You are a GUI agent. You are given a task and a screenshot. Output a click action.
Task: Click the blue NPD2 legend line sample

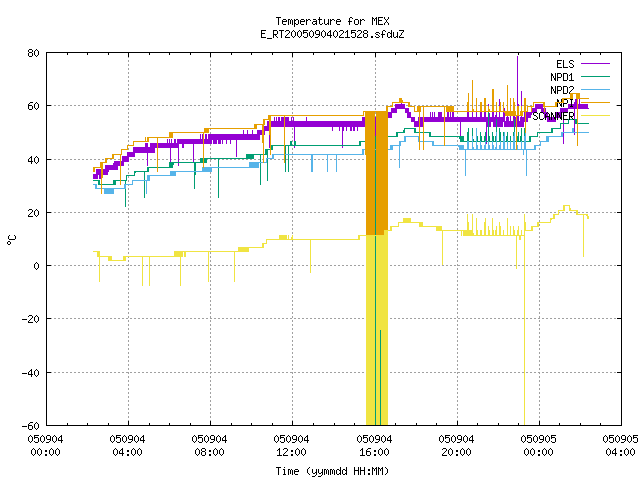click(595, 89)
